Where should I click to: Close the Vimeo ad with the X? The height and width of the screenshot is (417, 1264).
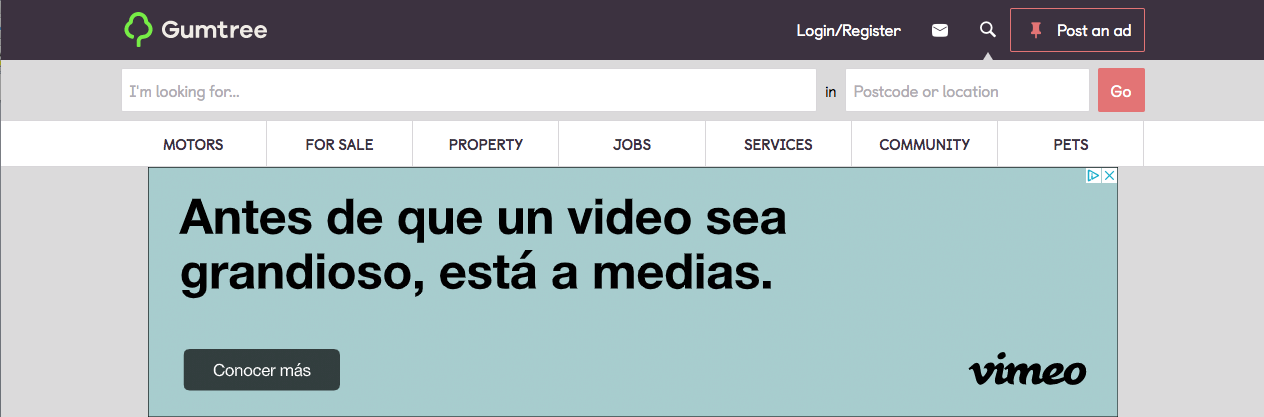1109,175
